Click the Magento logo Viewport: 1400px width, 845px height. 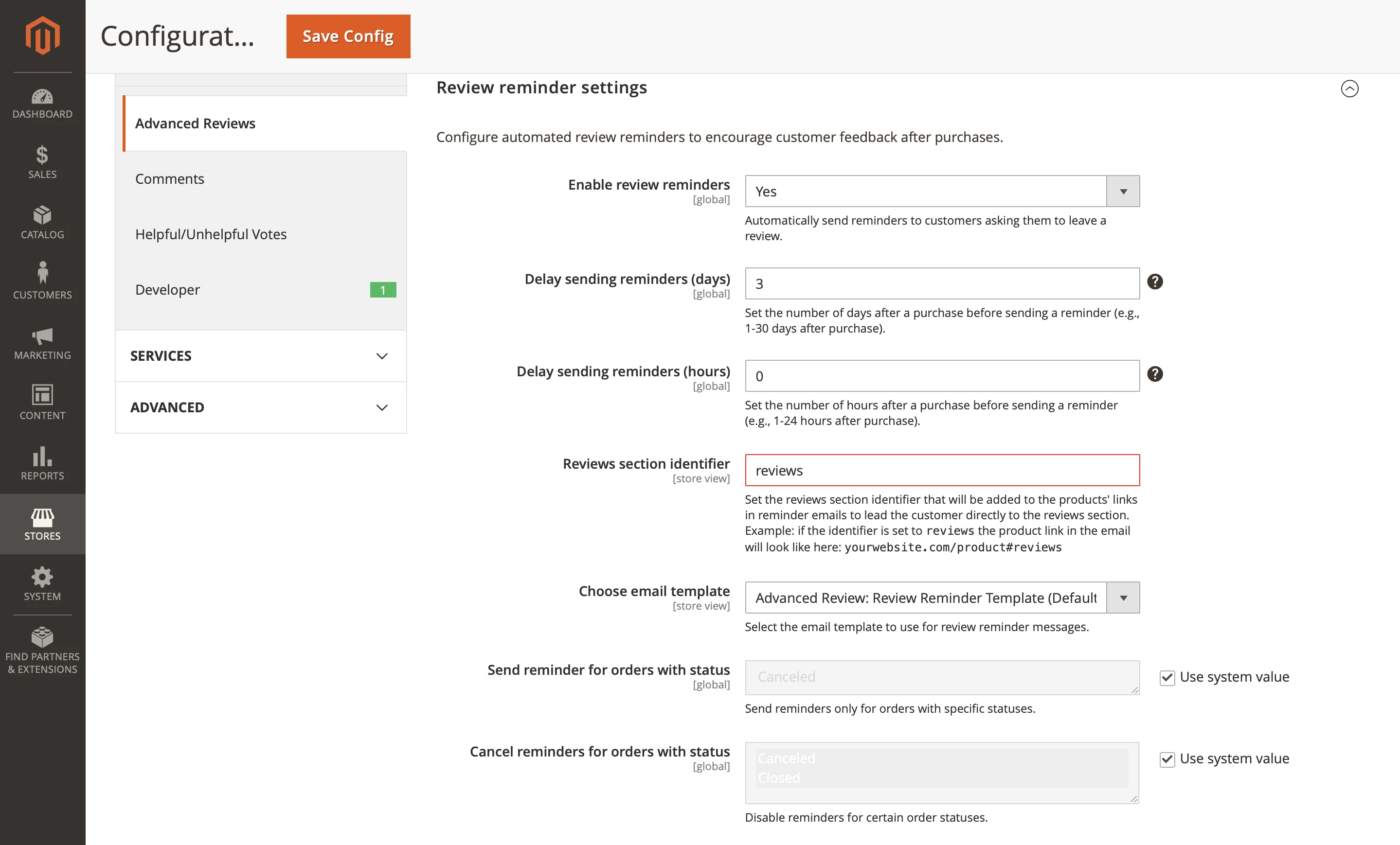point(43,35)
